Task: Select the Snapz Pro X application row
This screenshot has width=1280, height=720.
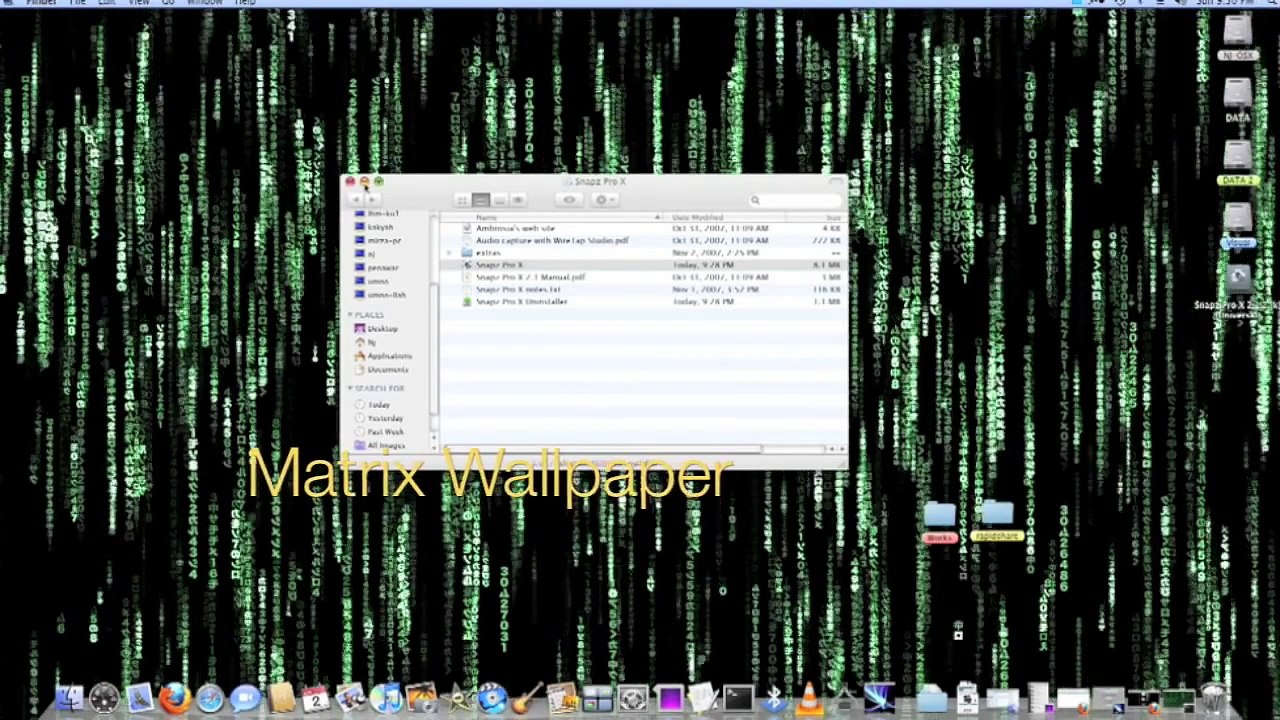Action: coord(643,265)
